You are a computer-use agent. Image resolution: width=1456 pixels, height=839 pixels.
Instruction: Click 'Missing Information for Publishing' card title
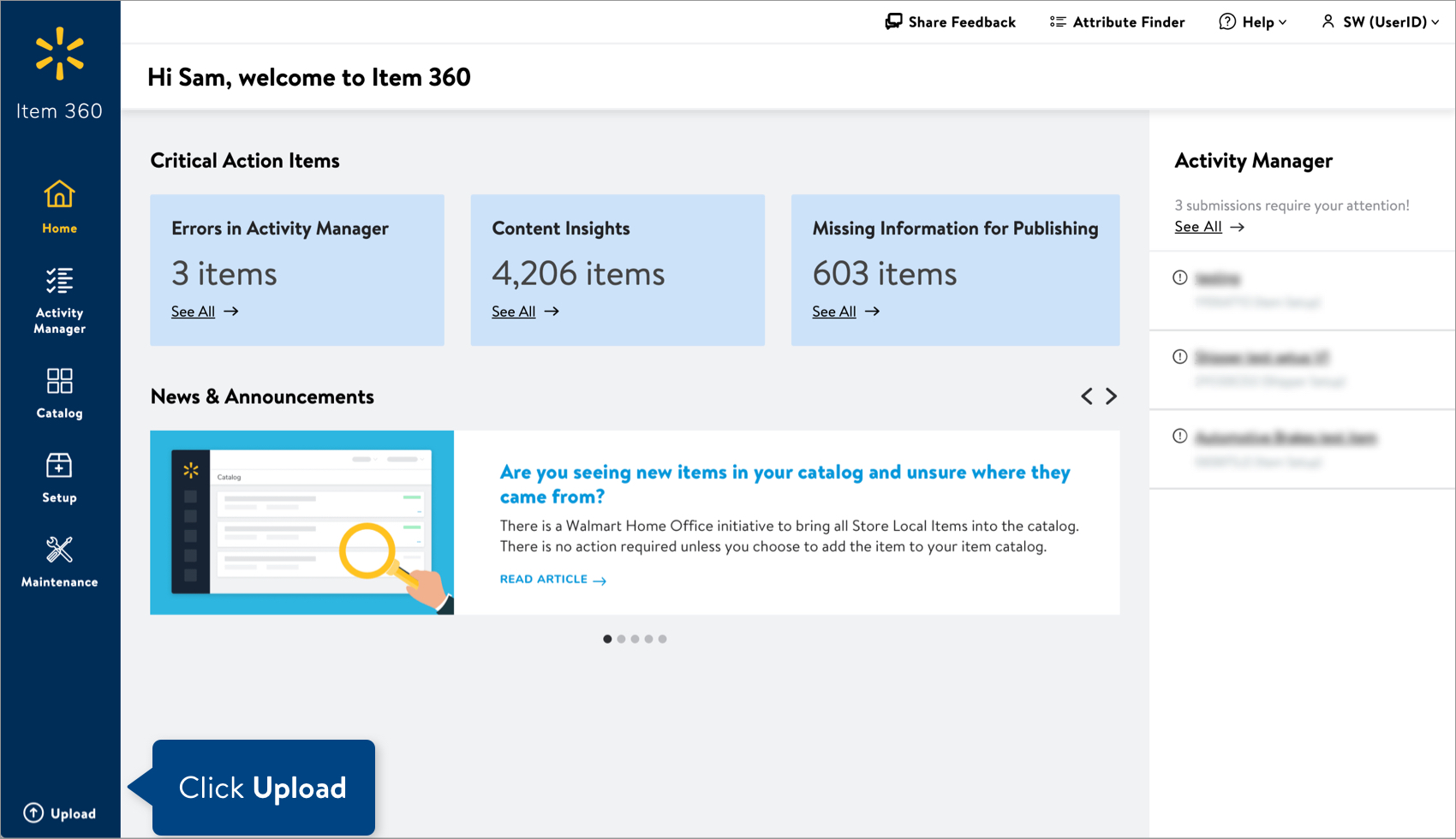tap(955, 229)
